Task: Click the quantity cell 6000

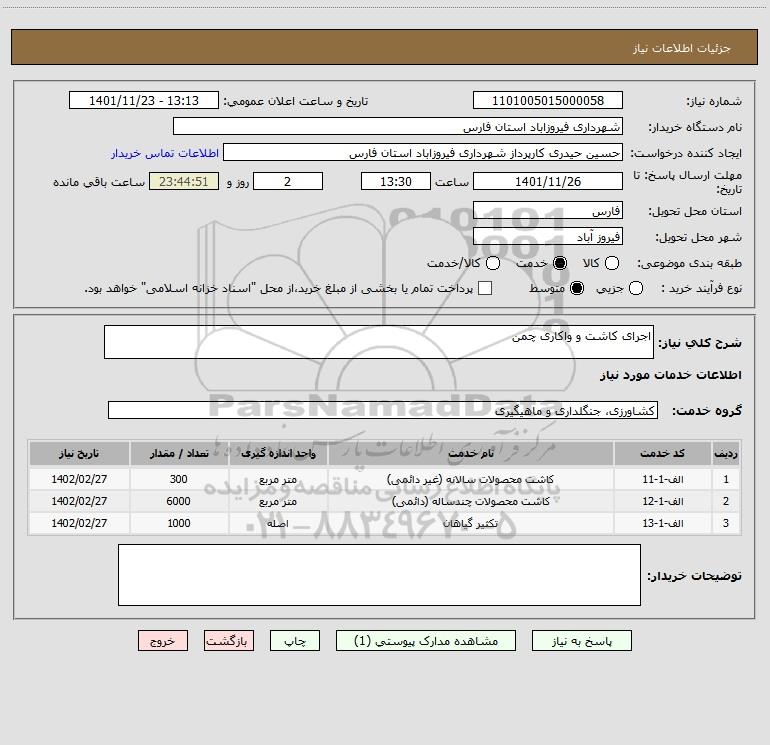Action: coord(179,501)
